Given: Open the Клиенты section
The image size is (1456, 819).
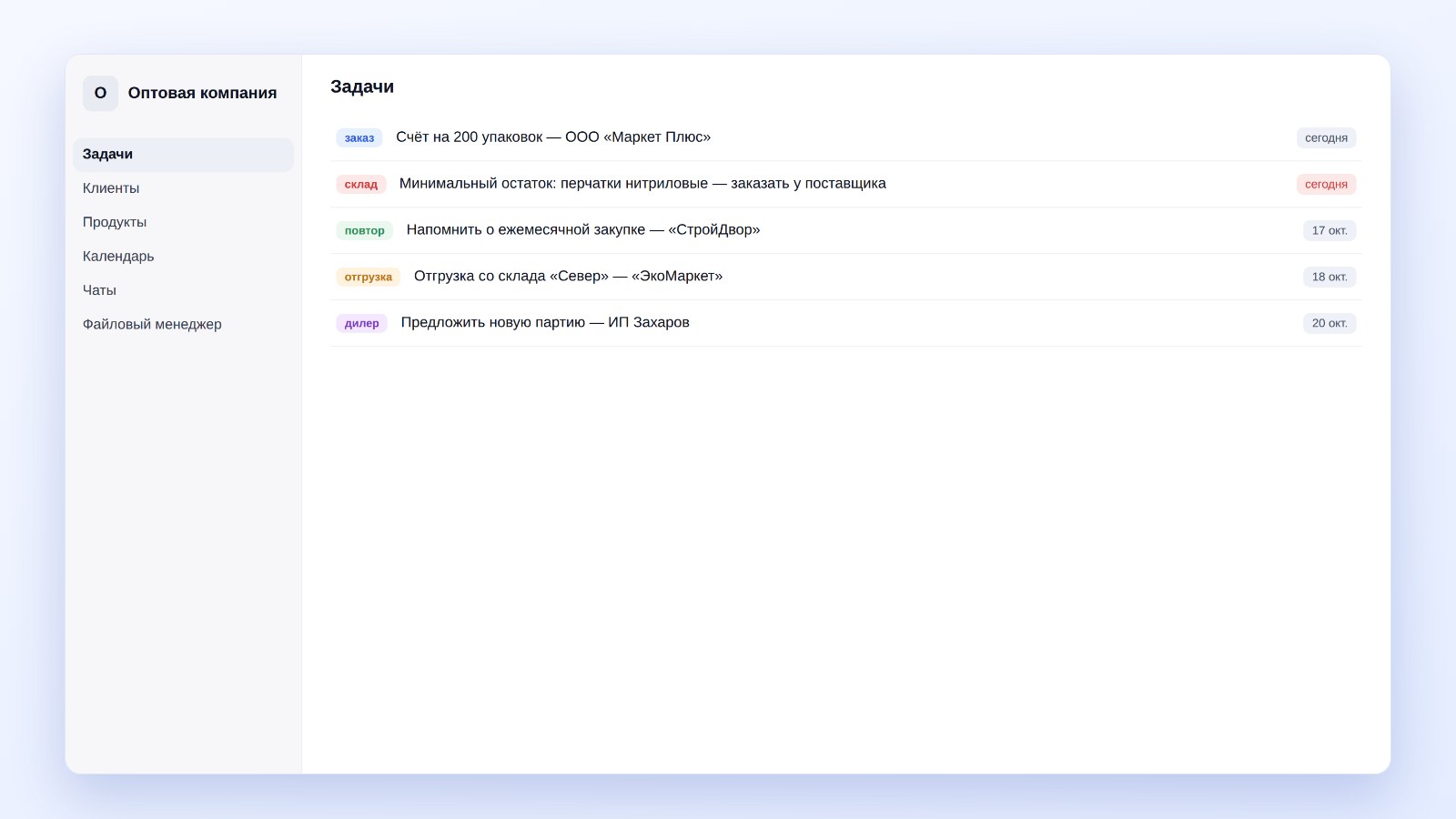Looking at the screenshot, I should click(x=183, y=188).
